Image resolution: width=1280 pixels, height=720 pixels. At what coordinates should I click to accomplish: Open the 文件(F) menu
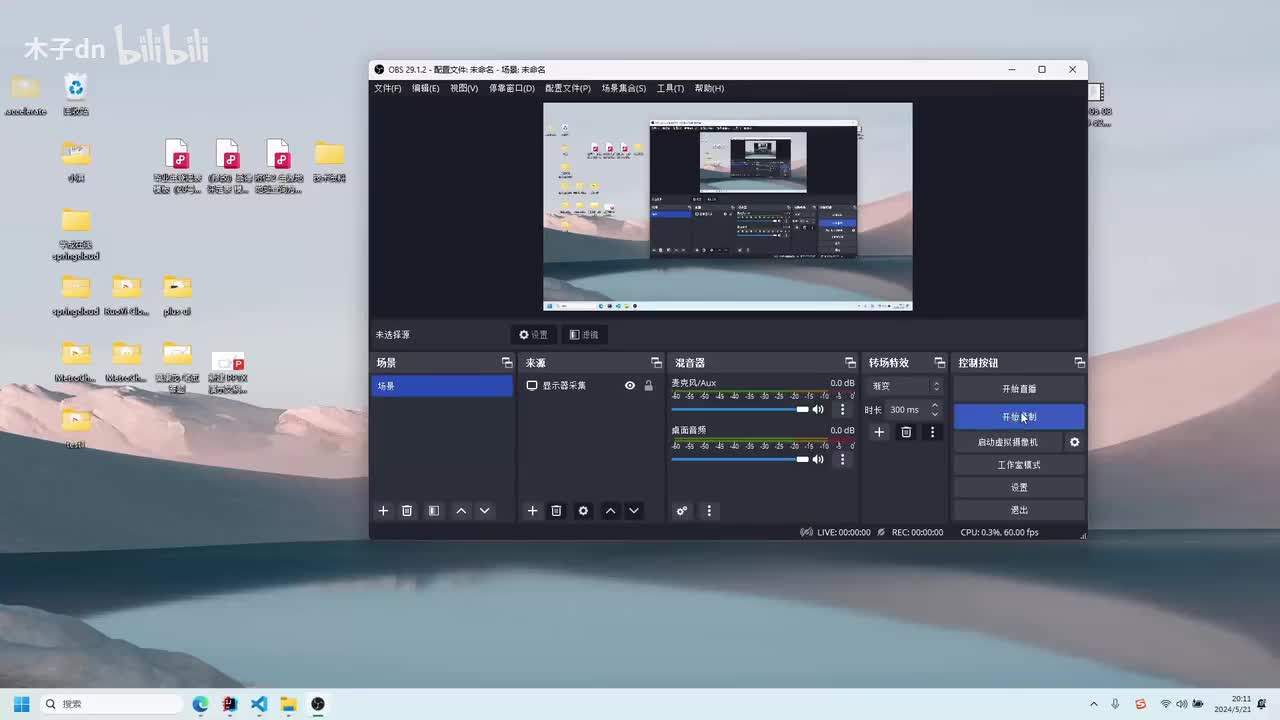coord(388,88)
